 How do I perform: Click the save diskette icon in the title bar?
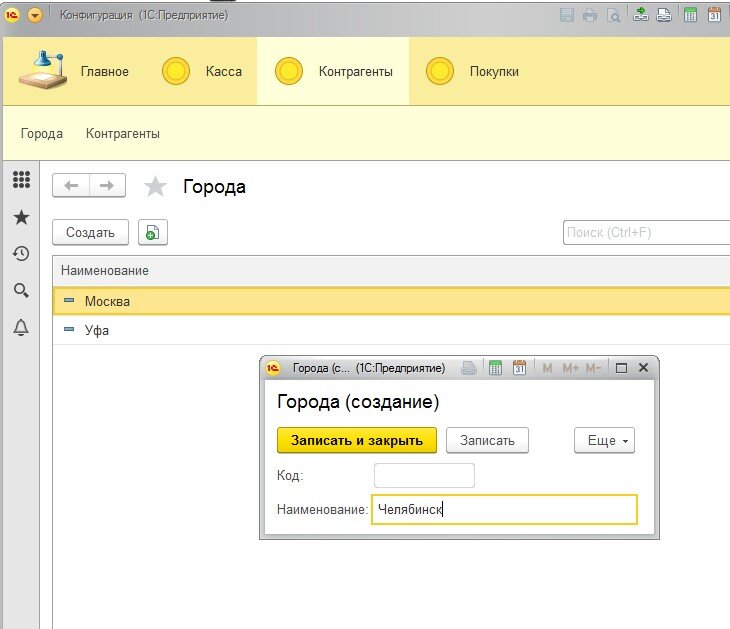[x=567, y=15]
